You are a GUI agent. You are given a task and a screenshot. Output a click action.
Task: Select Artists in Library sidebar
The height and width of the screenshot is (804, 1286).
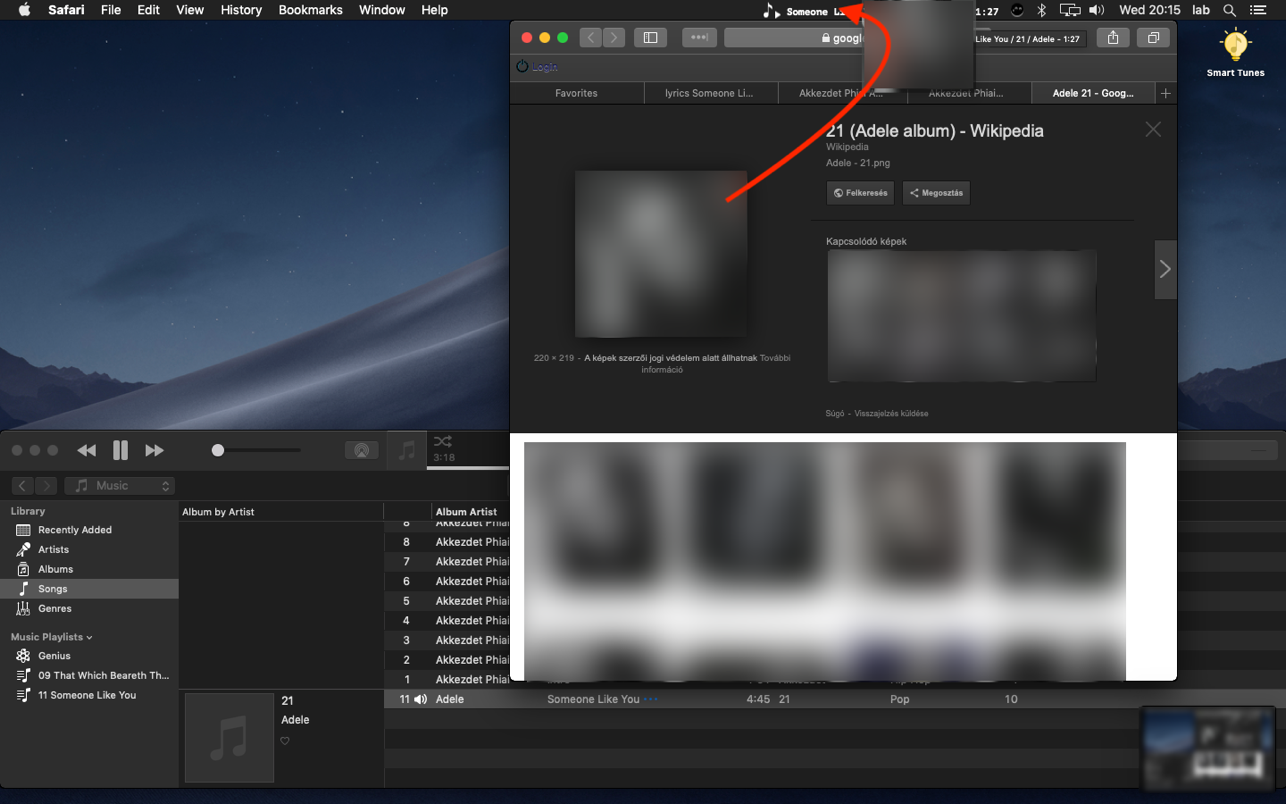(89, 549)
